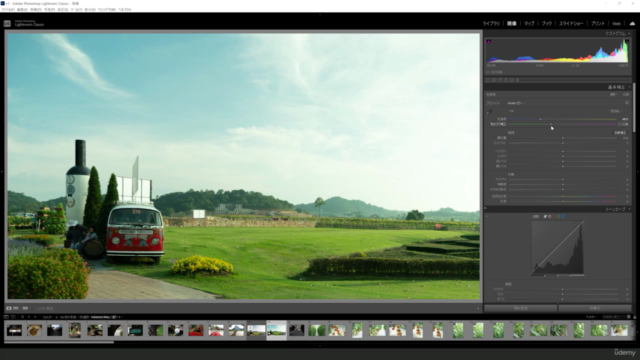Viewport: 640px width, 360px height.
Task: Toggle highlight clipping indicator in histogram
Action: (x=627, y=41)
